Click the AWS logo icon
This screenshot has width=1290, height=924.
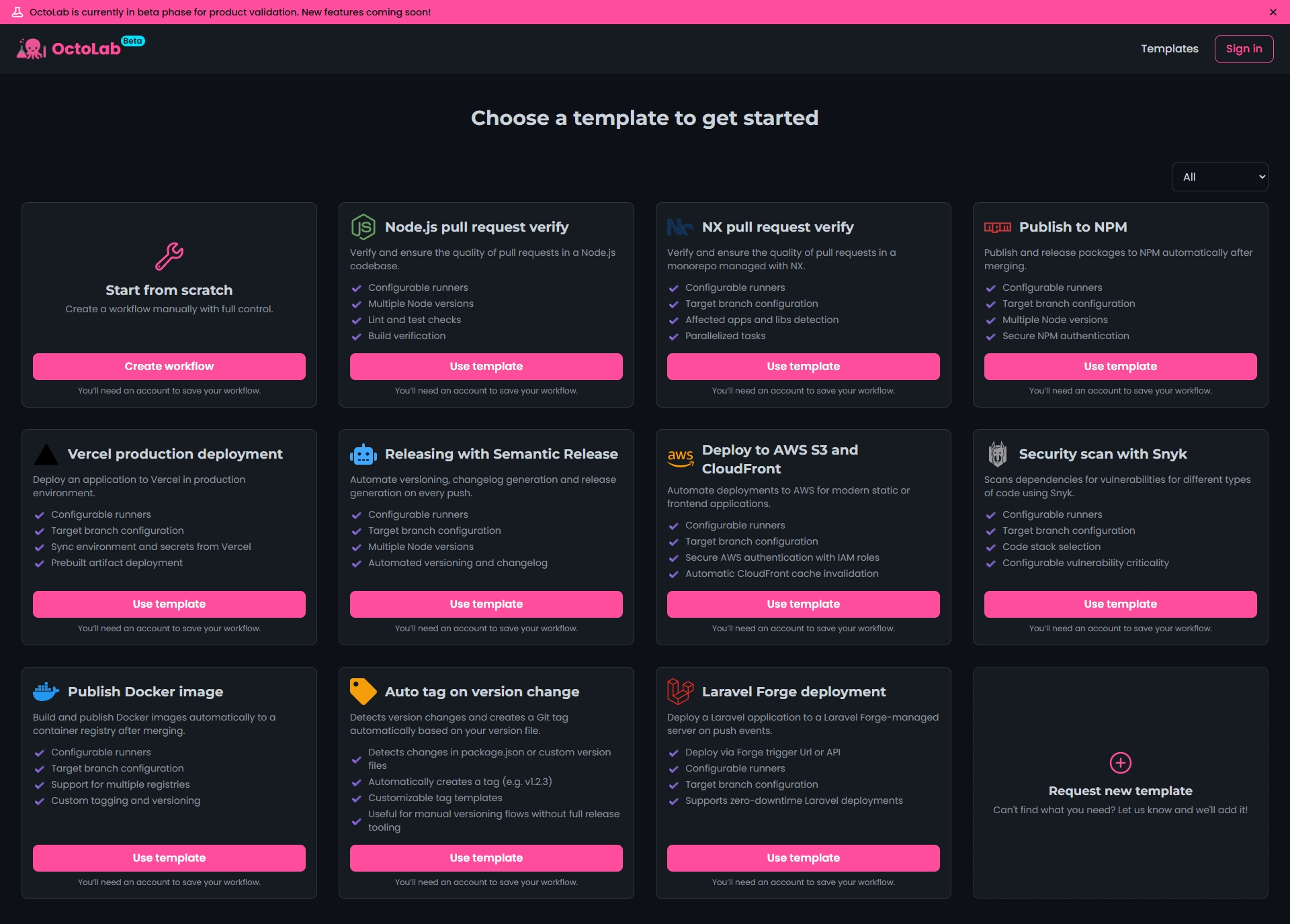click(681, 459)
